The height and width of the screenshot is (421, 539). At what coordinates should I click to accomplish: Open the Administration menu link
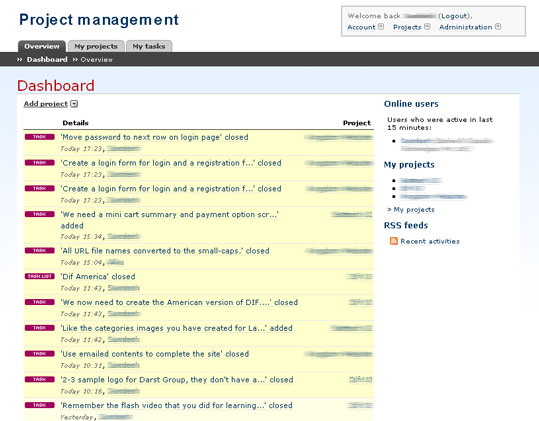pos(466,27)
